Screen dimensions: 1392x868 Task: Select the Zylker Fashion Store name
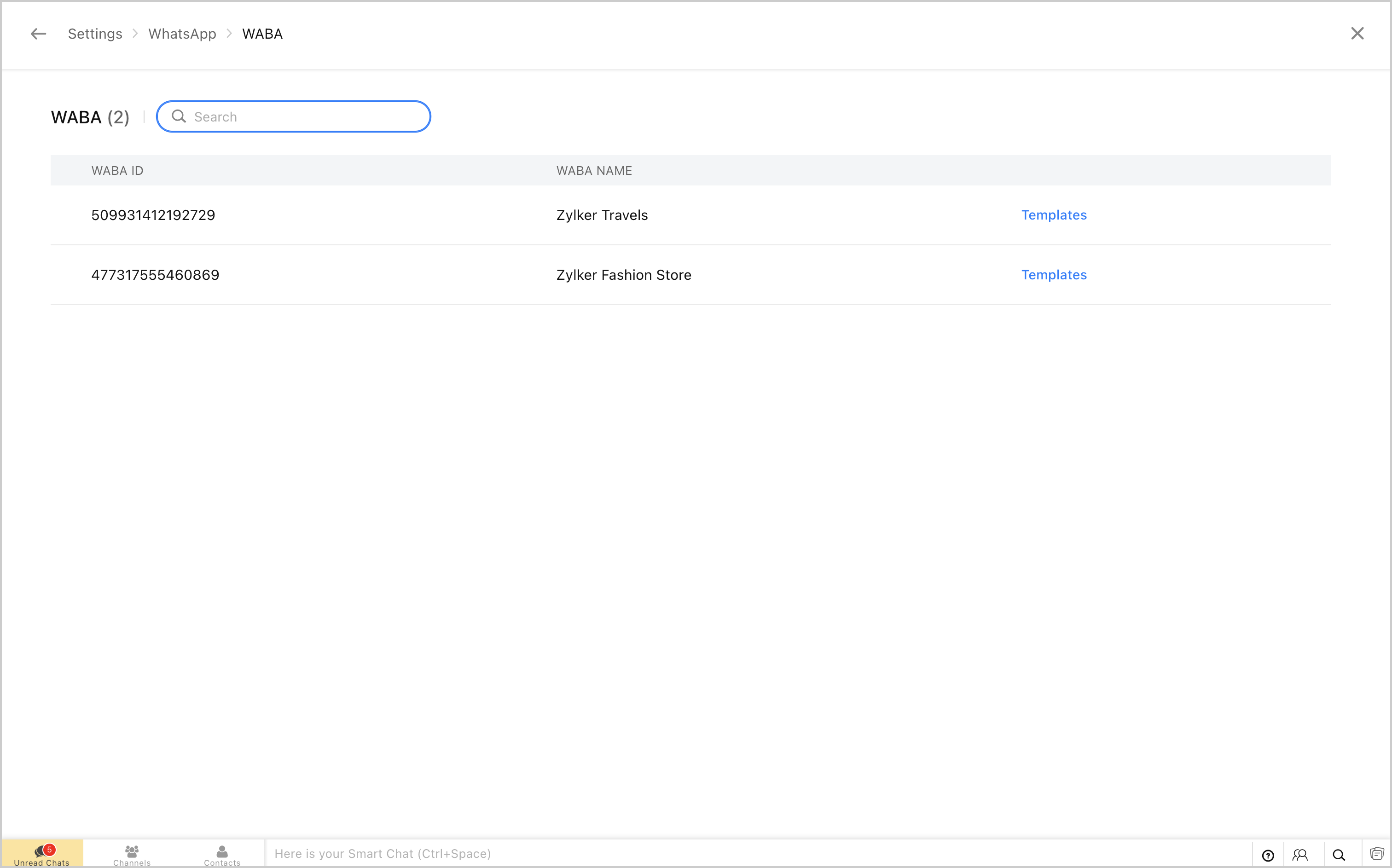click(623, 275)
